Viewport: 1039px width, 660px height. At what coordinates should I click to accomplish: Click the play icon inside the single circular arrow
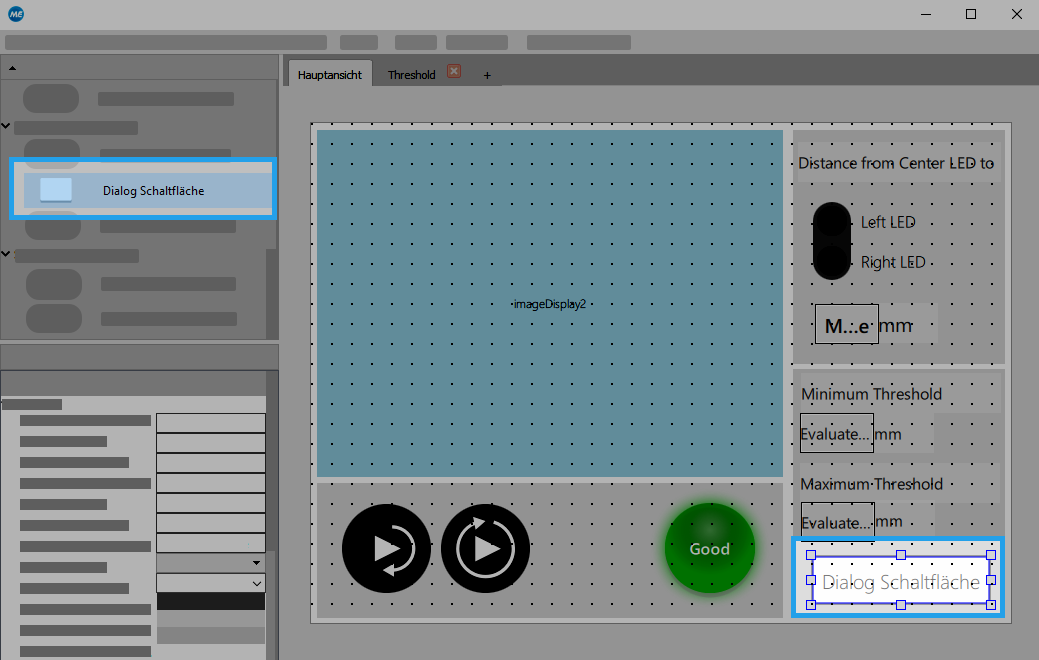click(486, 549)
